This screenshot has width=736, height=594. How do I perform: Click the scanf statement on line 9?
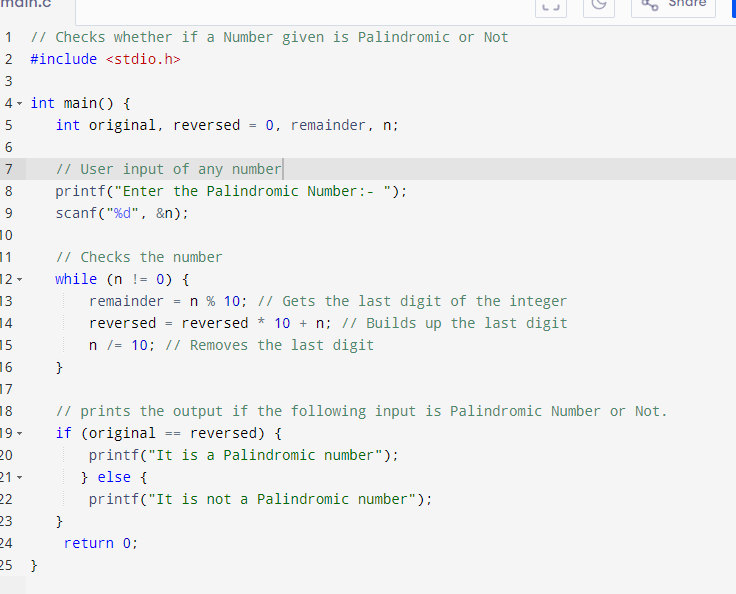(x=122, y=213)
